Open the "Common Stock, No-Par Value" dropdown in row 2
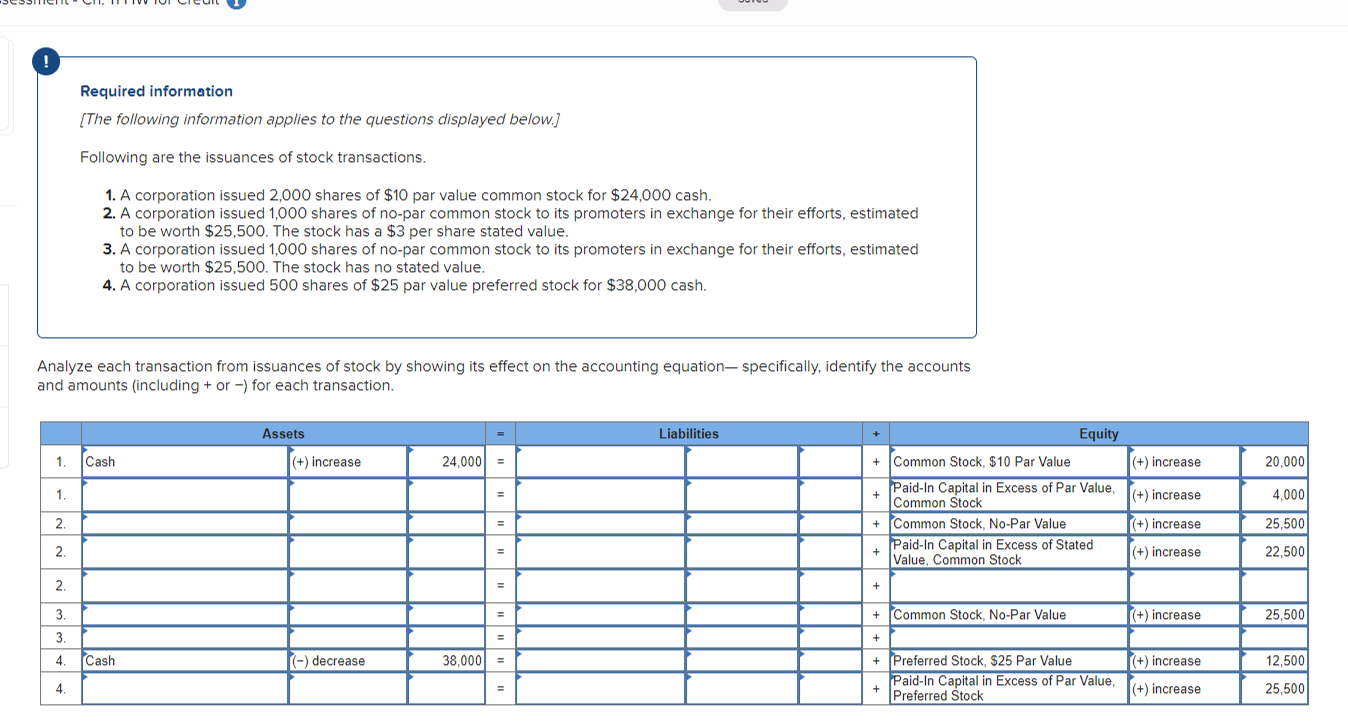Screen dimensions: 1348x723 (x=1004, y=523)
